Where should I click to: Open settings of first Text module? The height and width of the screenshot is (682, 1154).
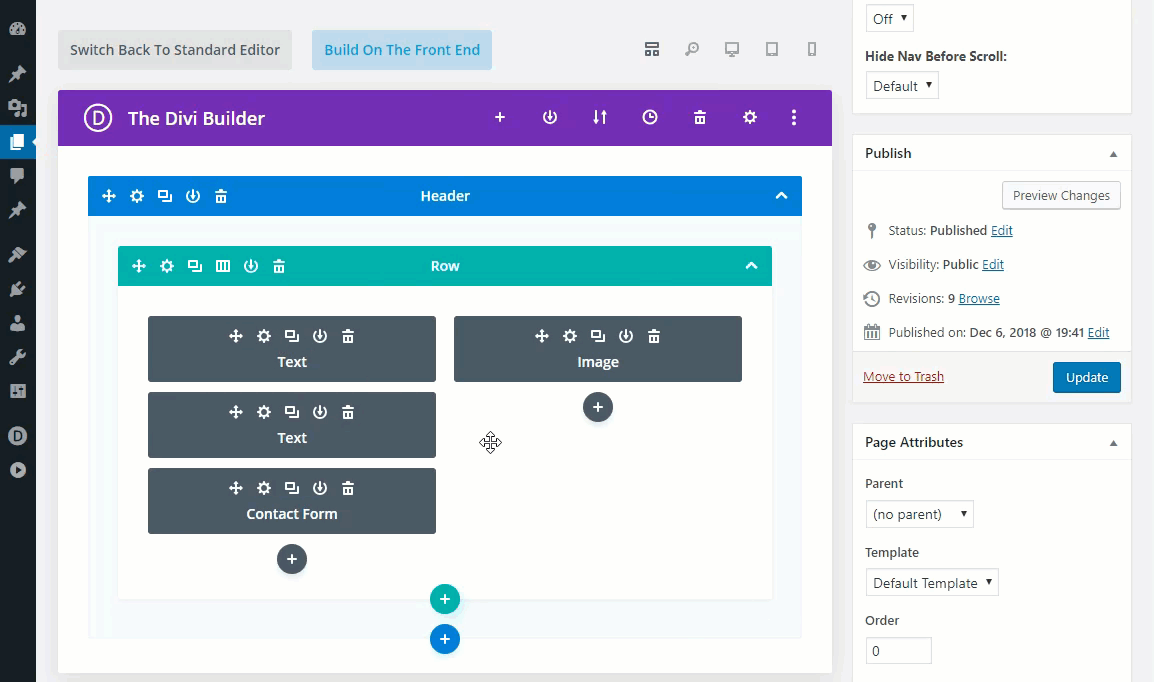tap(263, 336)
